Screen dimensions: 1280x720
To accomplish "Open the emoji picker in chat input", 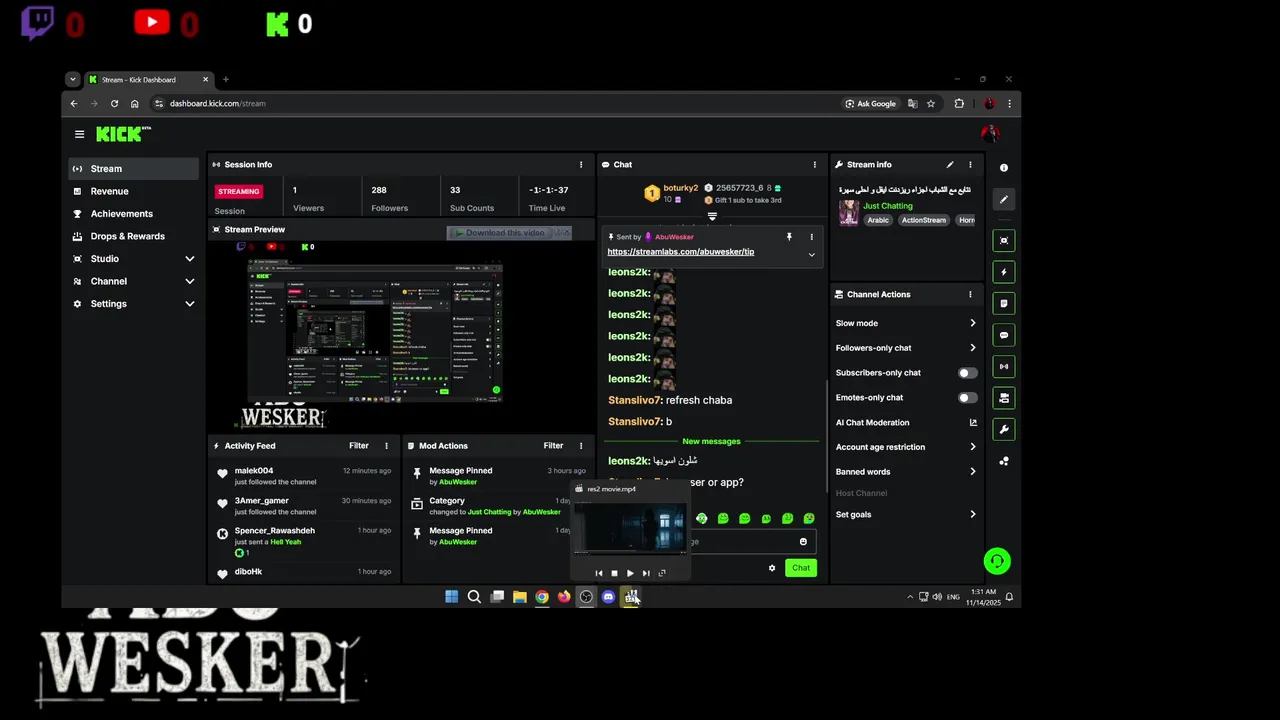I will coord(803,542).
